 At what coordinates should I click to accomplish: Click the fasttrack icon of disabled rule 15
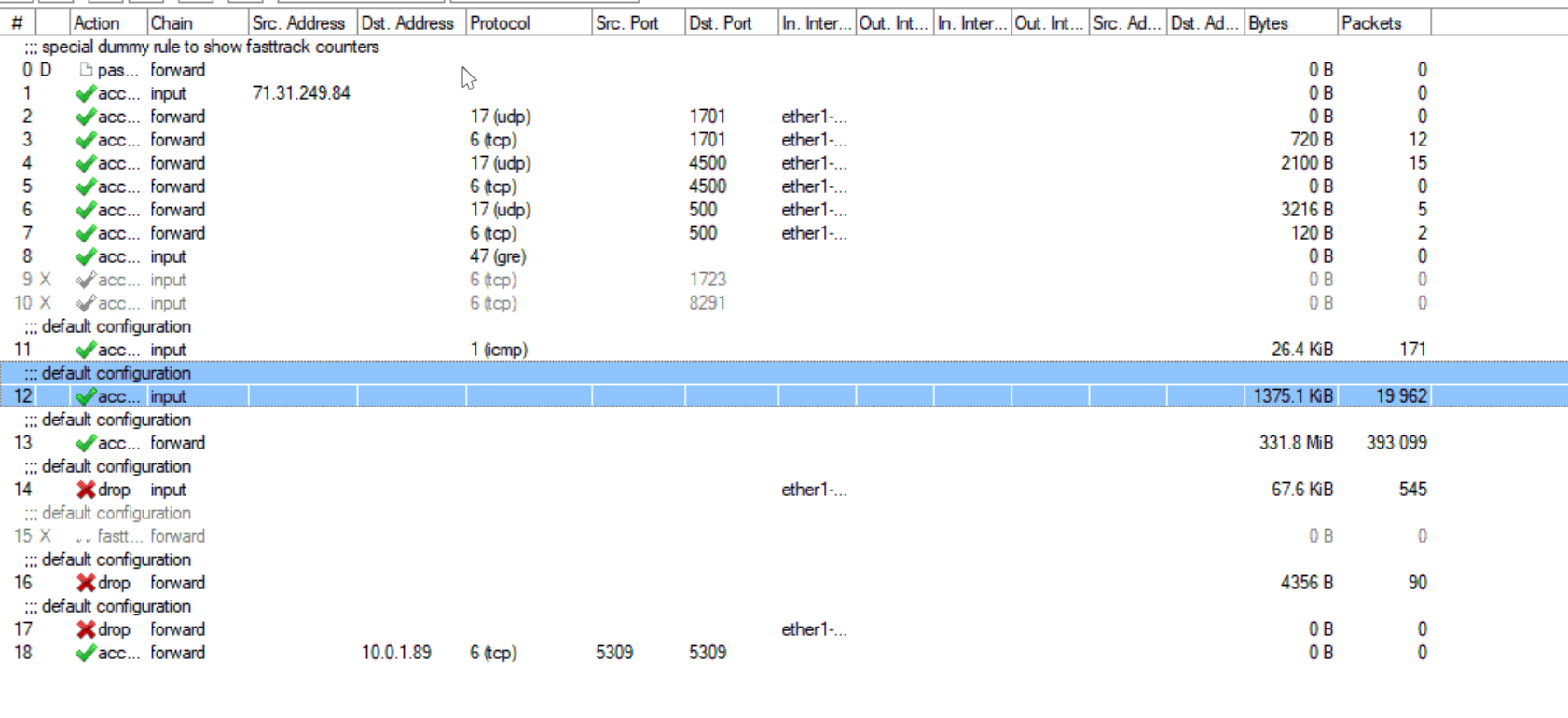(x=84, y=537)
